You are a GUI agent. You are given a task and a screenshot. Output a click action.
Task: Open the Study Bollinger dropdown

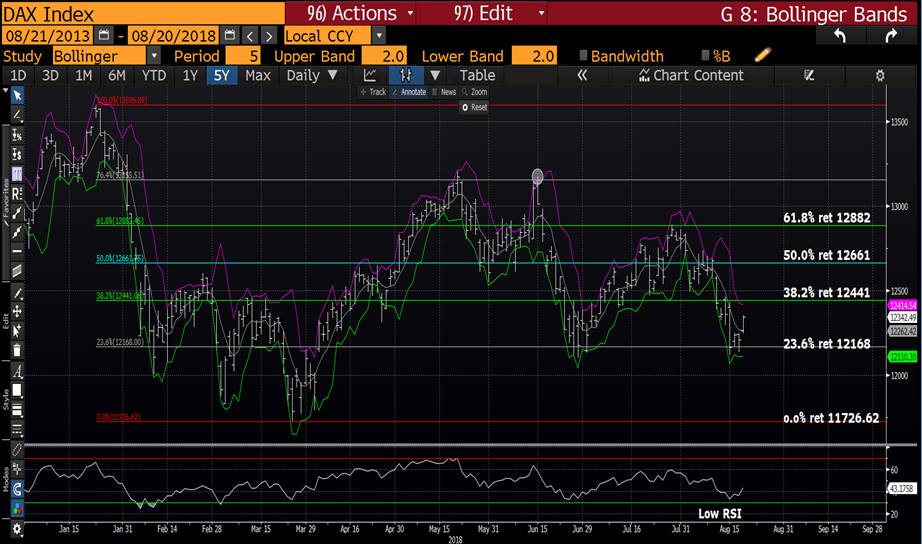[x=153, y=56]
